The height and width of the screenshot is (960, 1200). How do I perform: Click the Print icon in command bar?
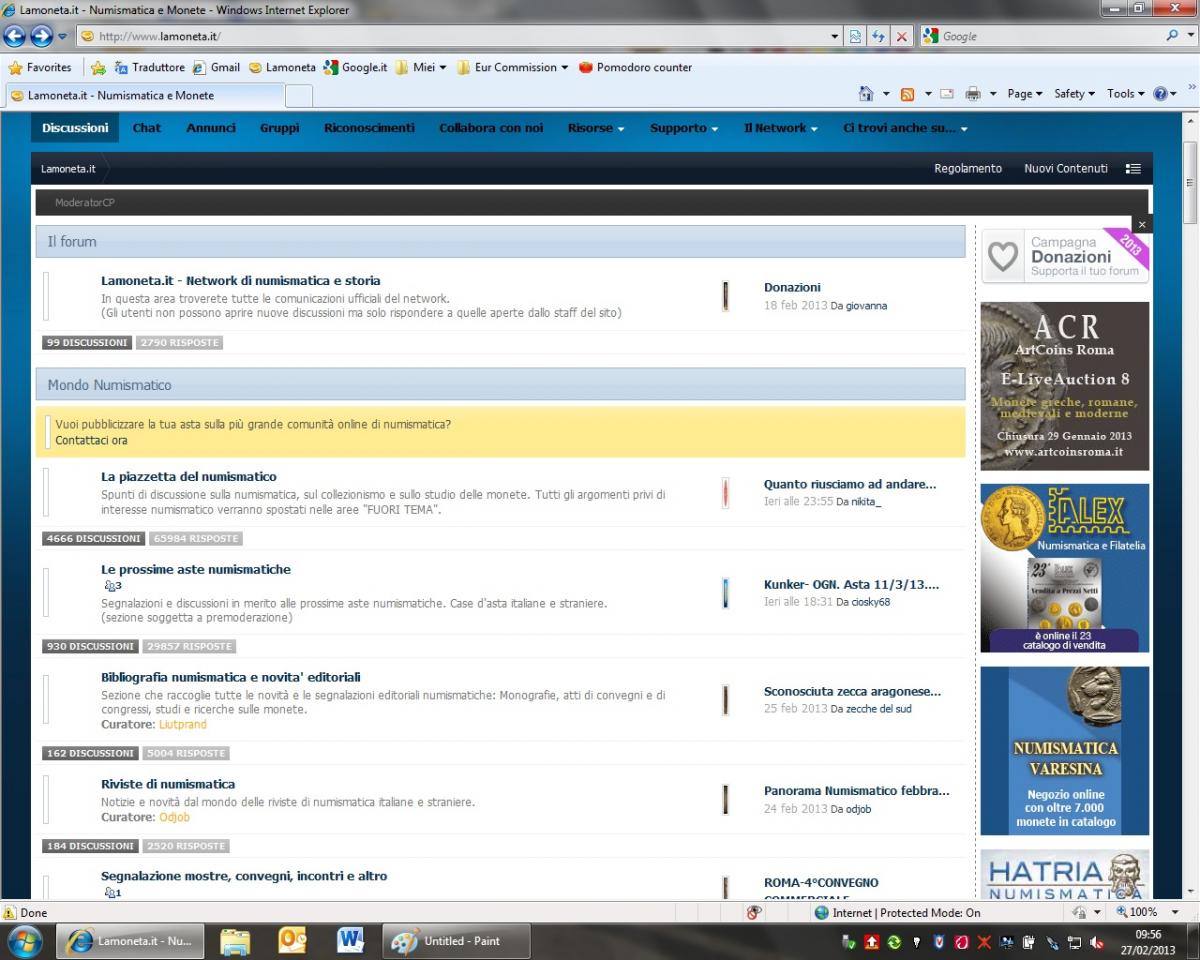pyautogui.click(x=972, y=94)
